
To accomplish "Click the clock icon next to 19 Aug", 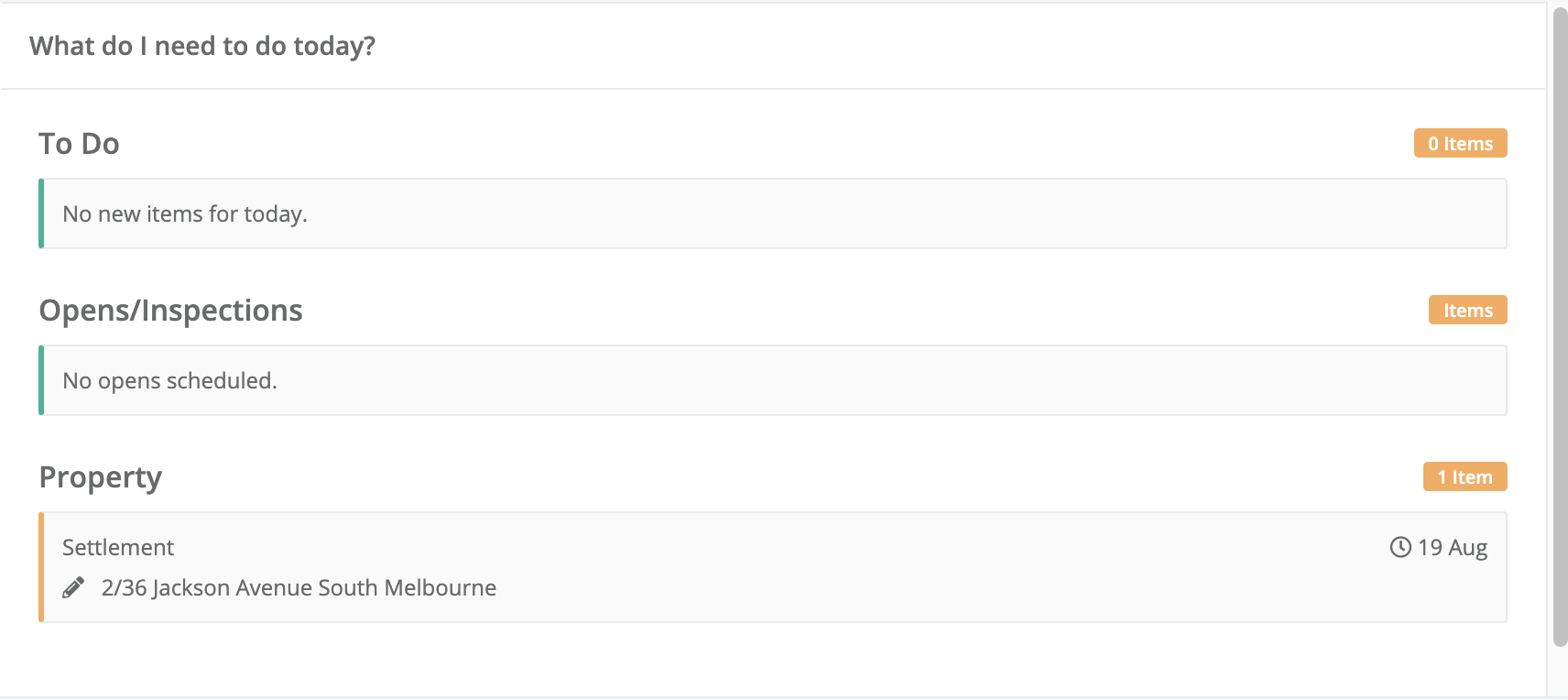I will [x=1400, y=547].
